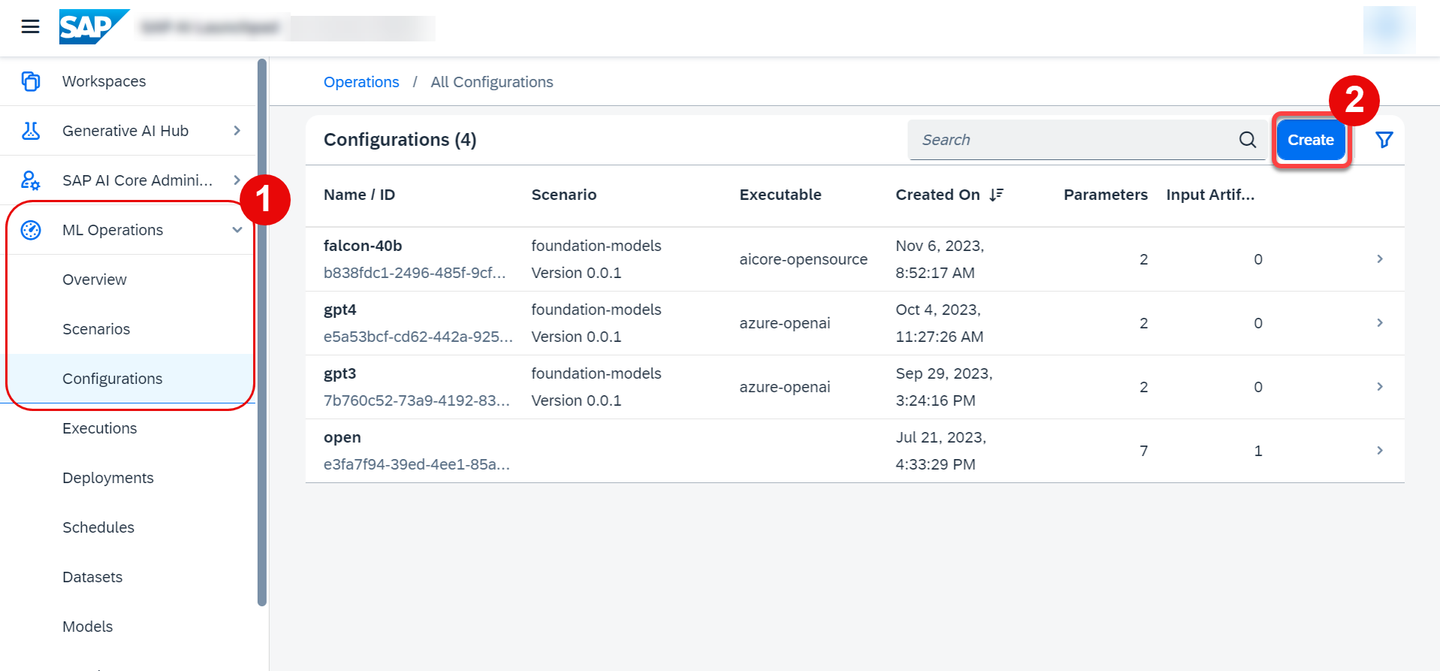Open the filter funnel icon
The width and height of the screenshot is (1440, 671).
[1384, 140]
